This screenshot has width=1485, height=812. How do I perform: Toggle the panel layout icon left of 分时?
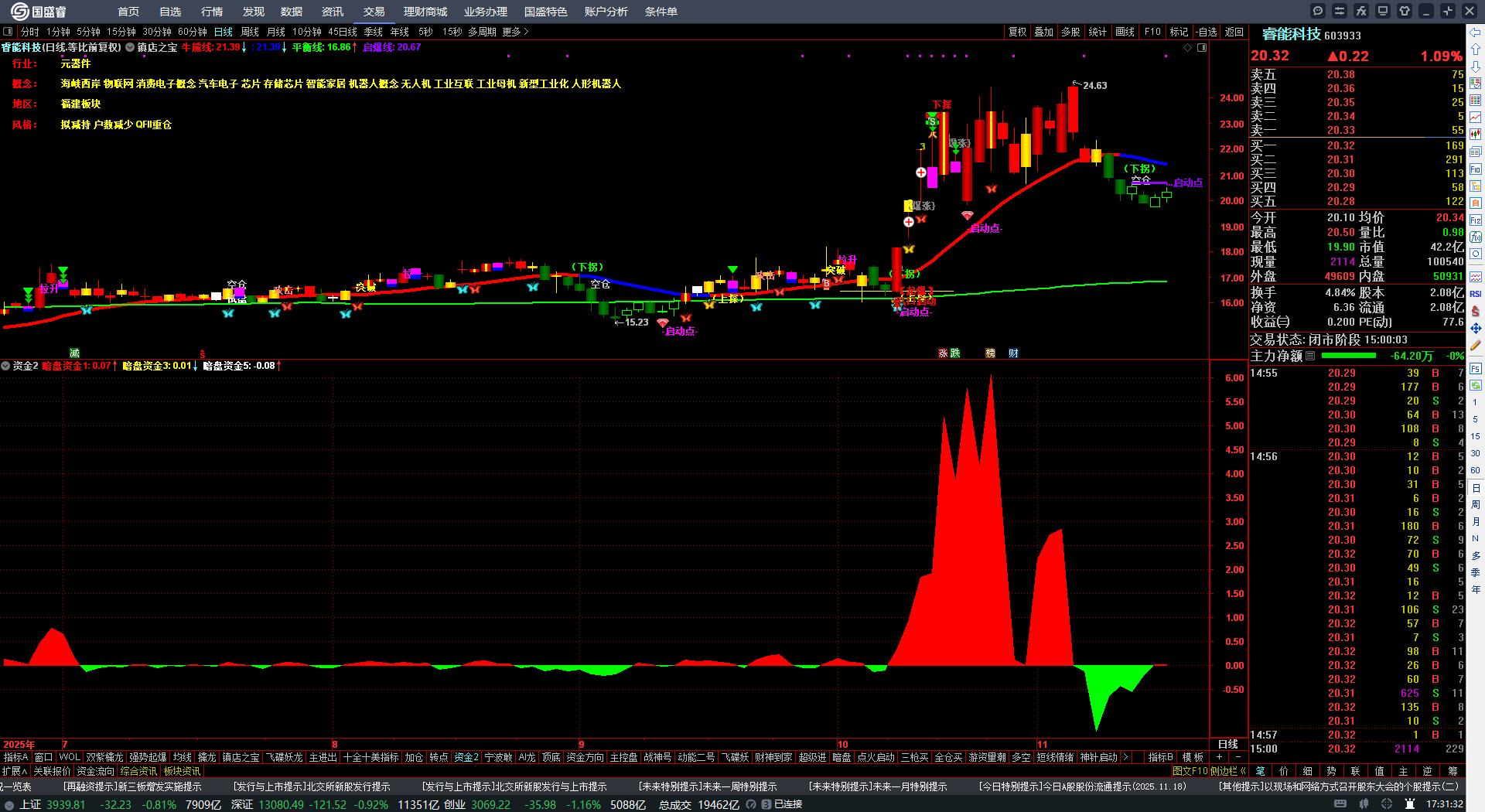(8, 32)
